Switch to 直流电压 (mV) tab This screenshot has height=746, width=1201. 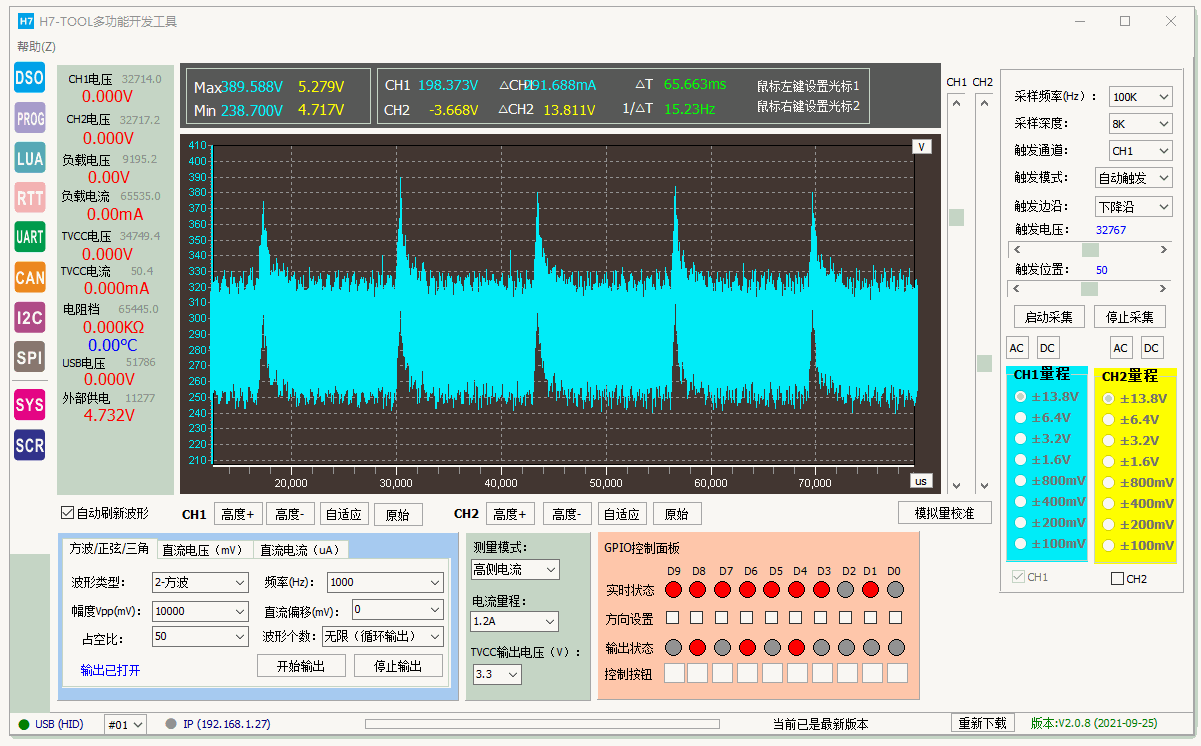pos(203,550)
